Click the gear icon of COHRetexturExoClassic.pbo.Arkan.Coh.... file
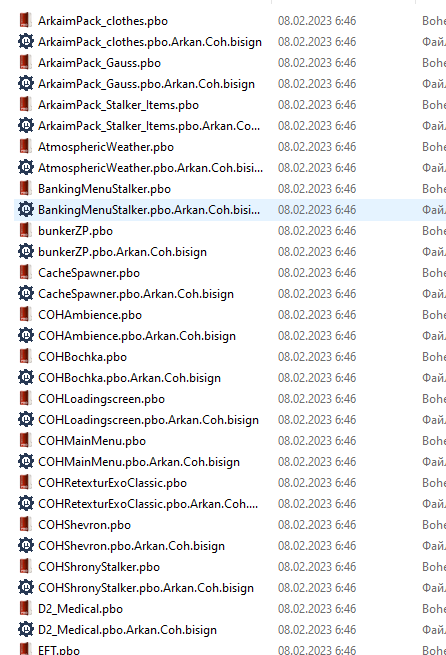The image size is (446, 655). coord(25,503)
